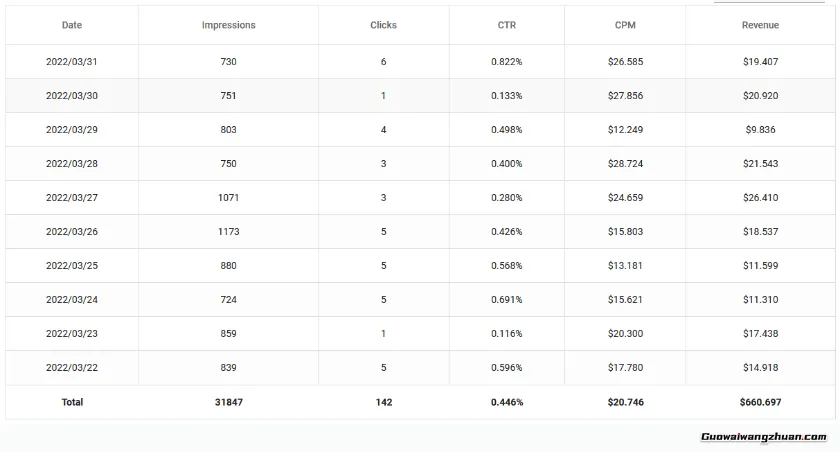Click the total impressions 31847 value
Screen dimensions: 840x452
coord(228,402)
